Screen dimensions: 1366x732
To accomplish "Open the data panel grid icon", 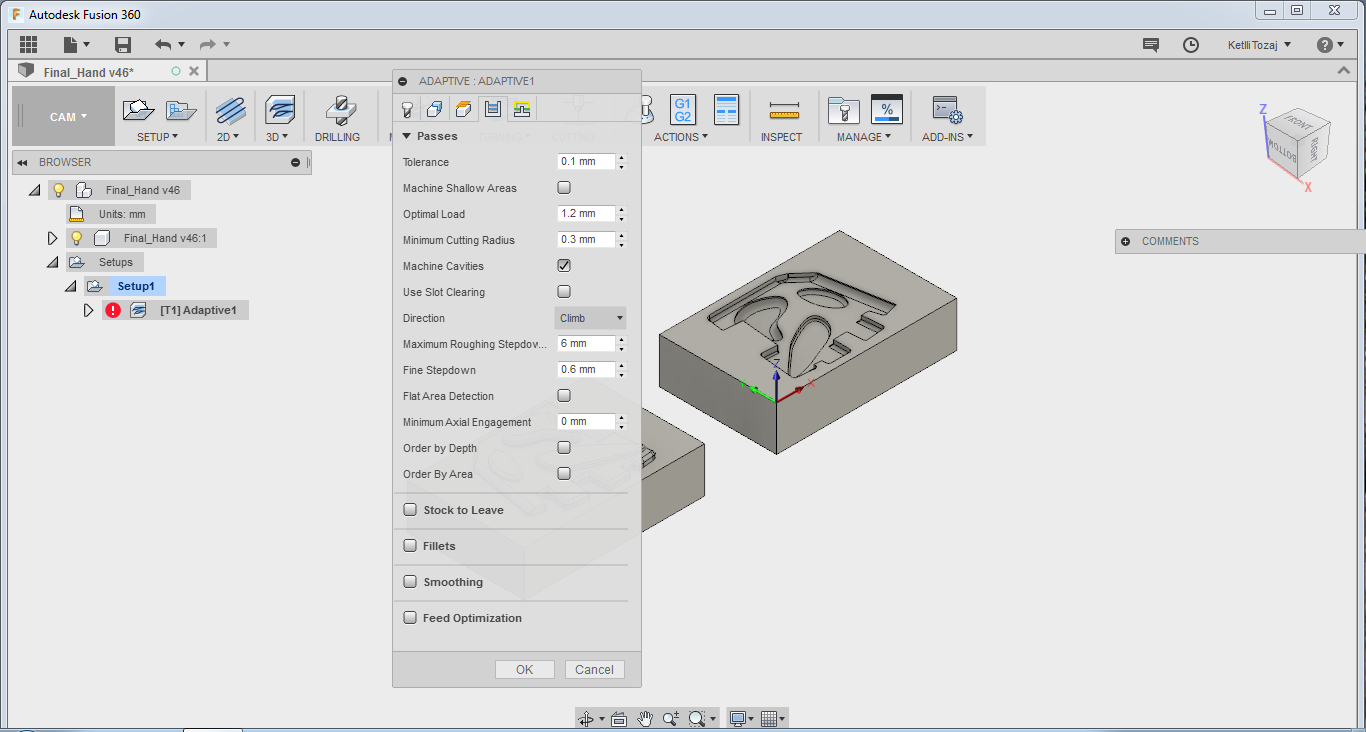I will [28, 44].
